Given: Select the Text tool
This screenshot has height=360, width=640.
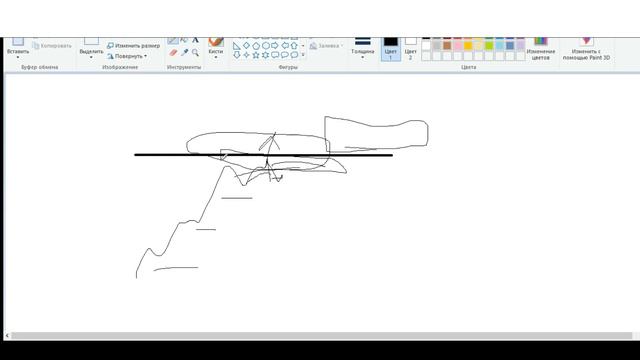Looking at the screenshot, I should (x=196, y=40).
